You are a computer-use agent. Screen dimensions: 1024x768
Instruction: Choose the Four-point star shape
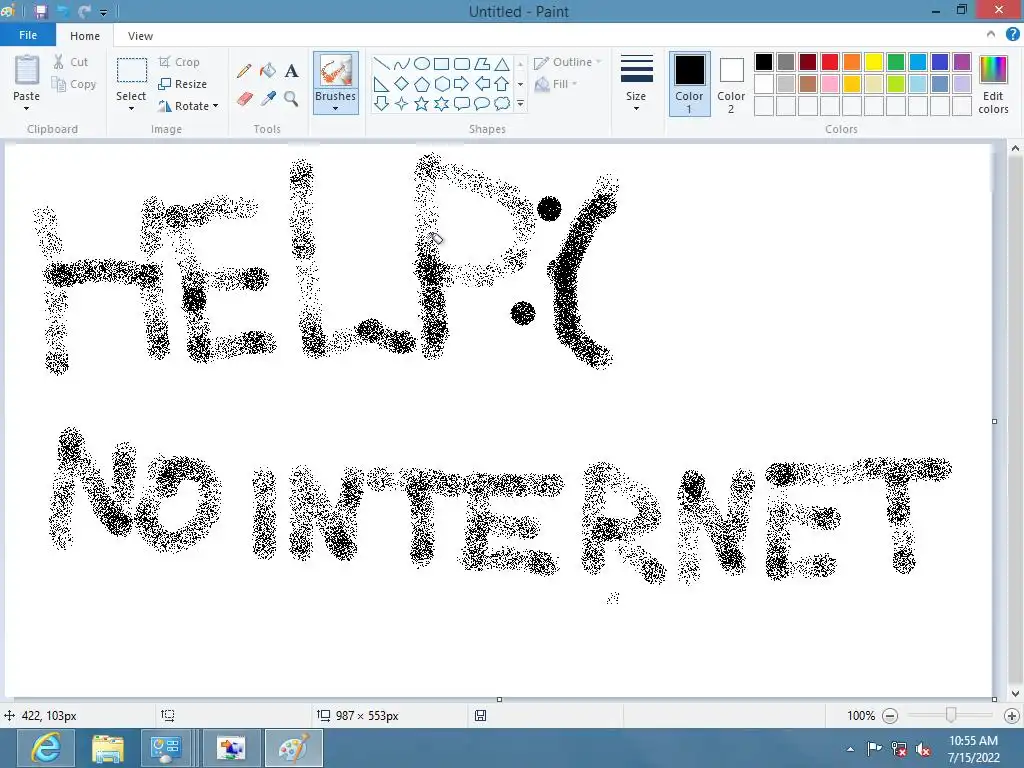coord(402,103)
